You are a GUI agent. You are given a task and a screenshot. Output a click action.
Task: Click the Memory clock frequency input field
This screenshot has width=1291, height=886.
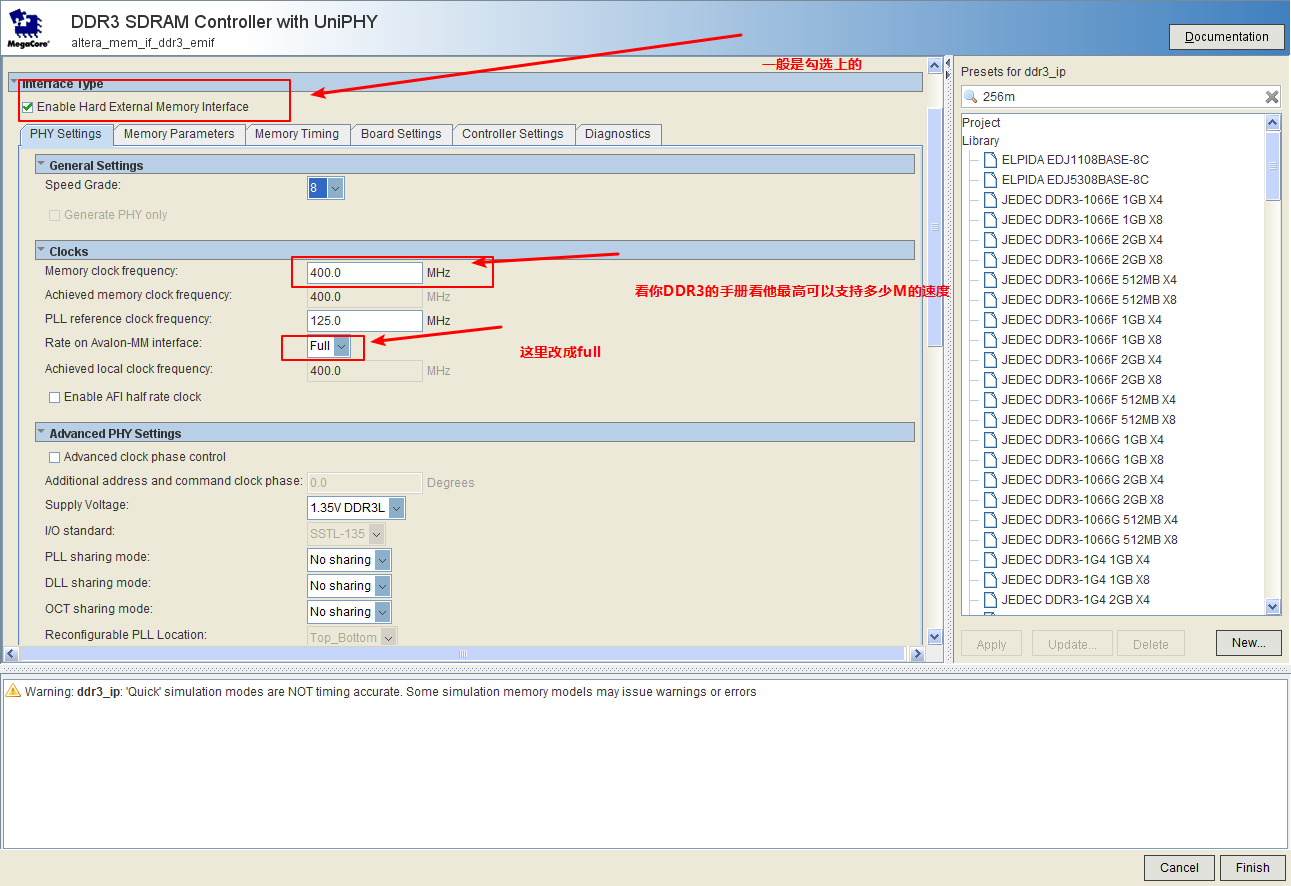tap(365, 273)
